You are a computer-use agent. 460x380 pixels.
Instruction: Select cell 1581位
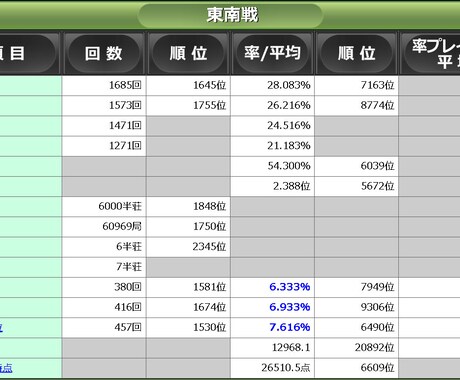point(188,287)
